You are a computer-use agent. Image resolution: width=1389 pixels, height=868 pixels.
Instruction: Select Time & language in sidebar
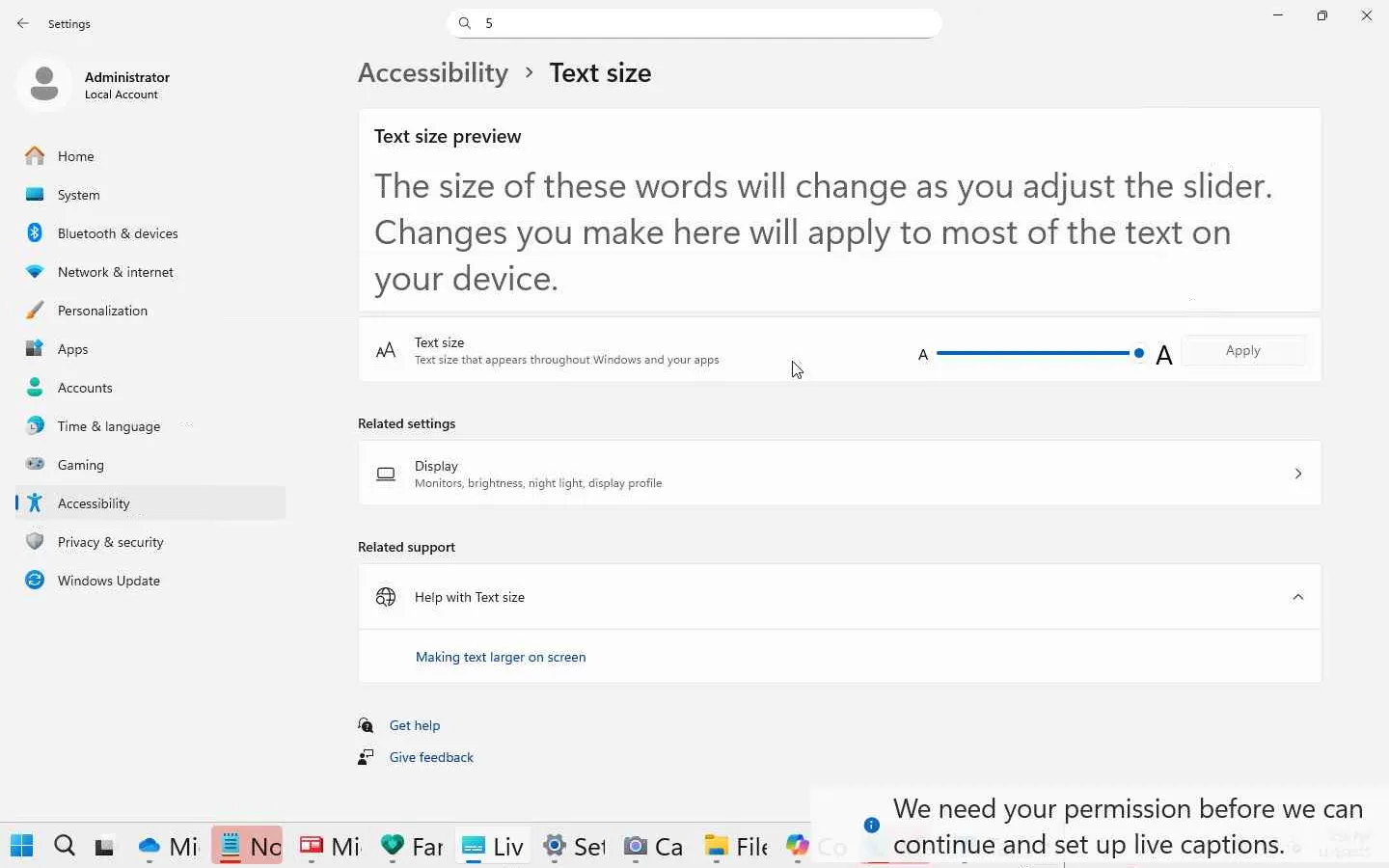108,426
